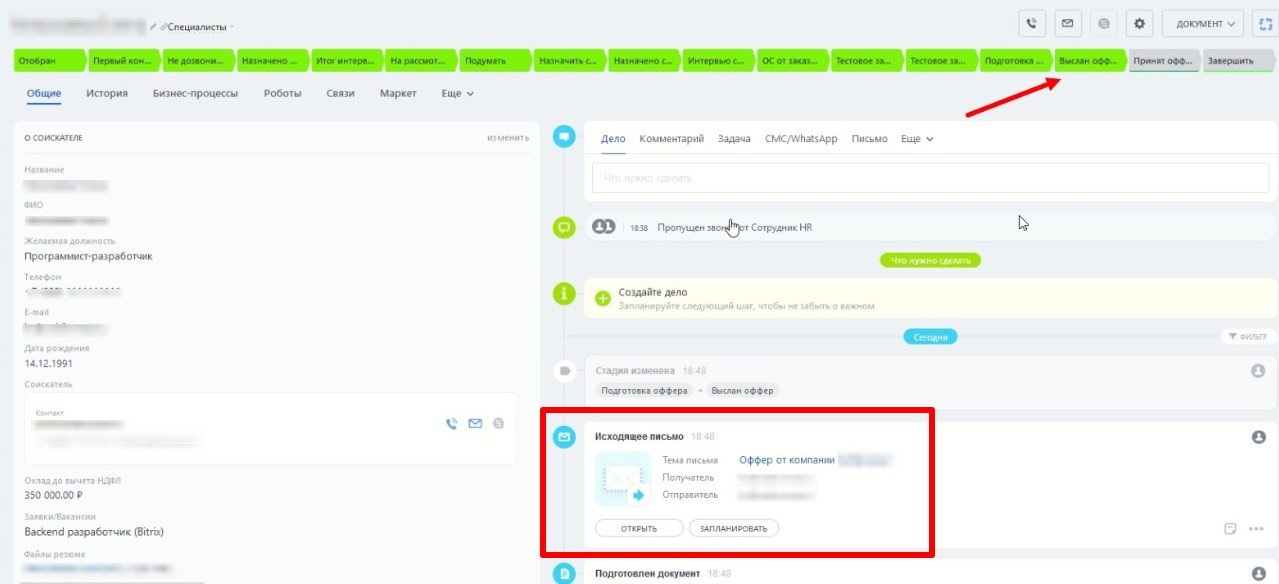Select the СМС/WhatsApp timeline tab

[x=801, y=139]
